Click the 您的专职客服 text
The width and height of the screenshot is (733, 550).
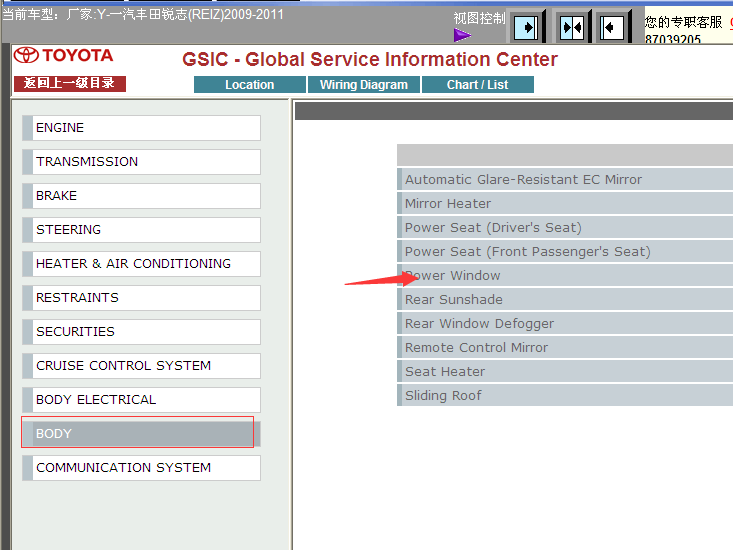pyautogui.click(x=683, y=22)
